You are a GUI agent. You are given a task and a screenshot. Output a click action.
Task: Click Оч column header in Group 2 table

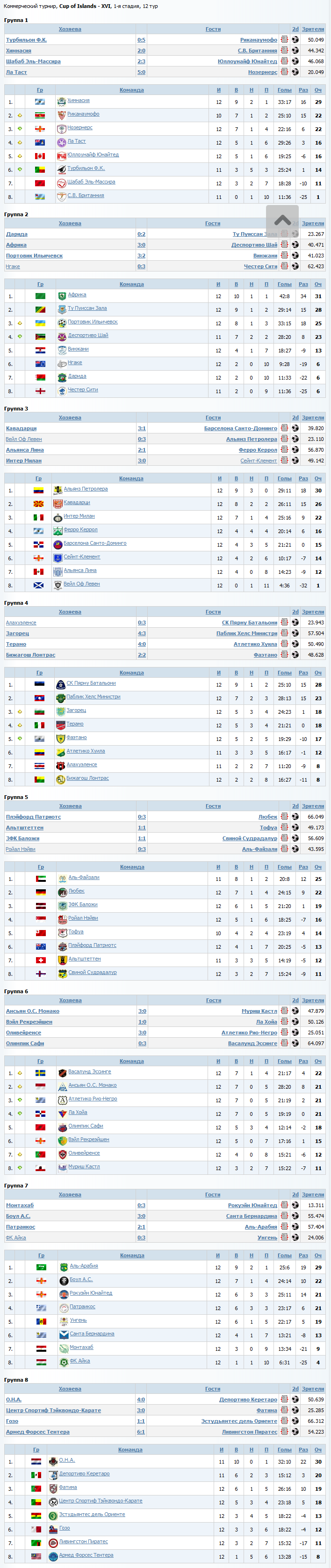click(317, 284)
